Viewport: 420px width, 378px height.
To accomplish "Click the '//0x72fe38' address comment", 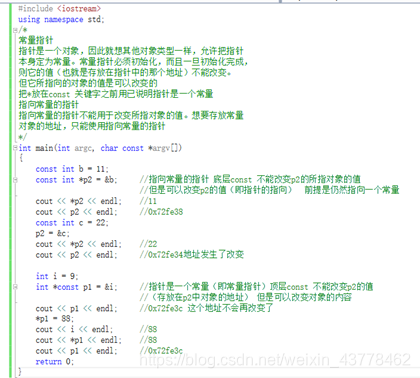I will (x=161, y=212).
